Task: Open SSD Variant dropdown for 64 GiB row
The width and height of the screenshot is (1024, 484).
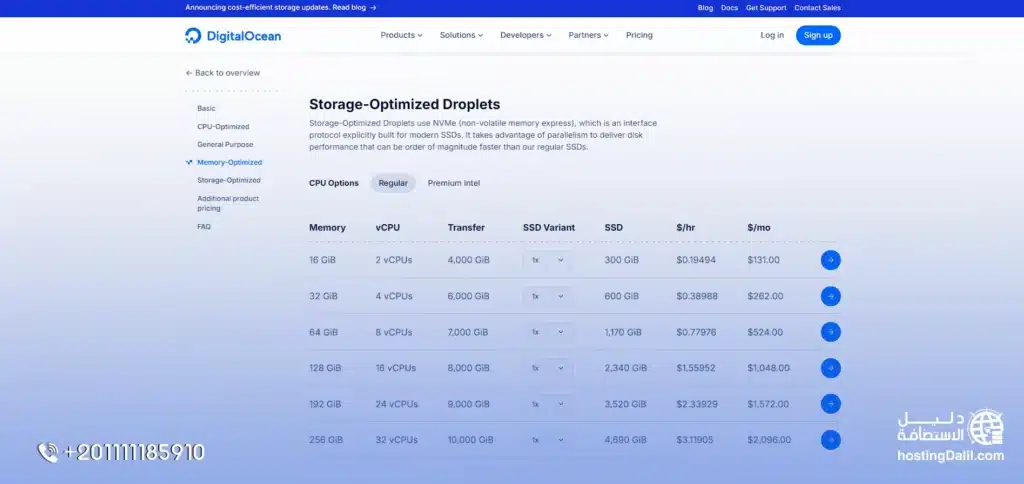Action: 547,332
